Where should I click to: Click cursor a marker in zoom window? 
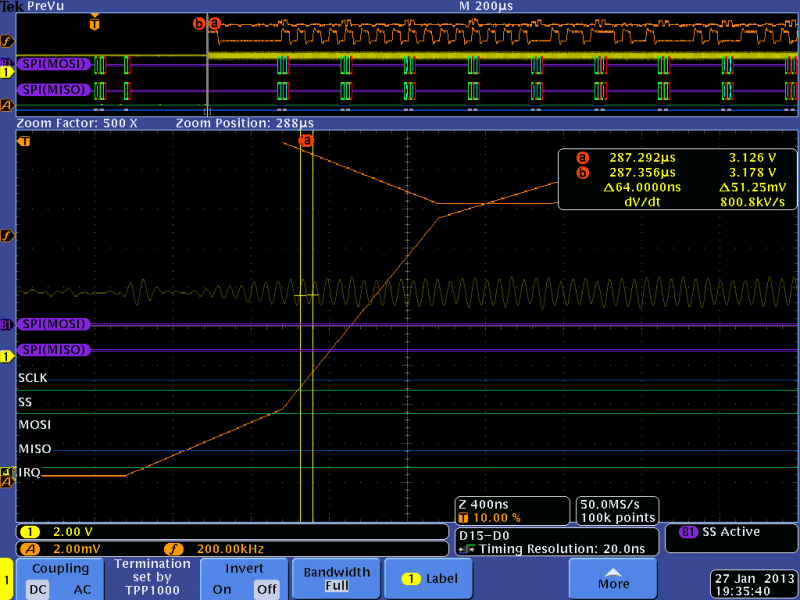[306, 140]
